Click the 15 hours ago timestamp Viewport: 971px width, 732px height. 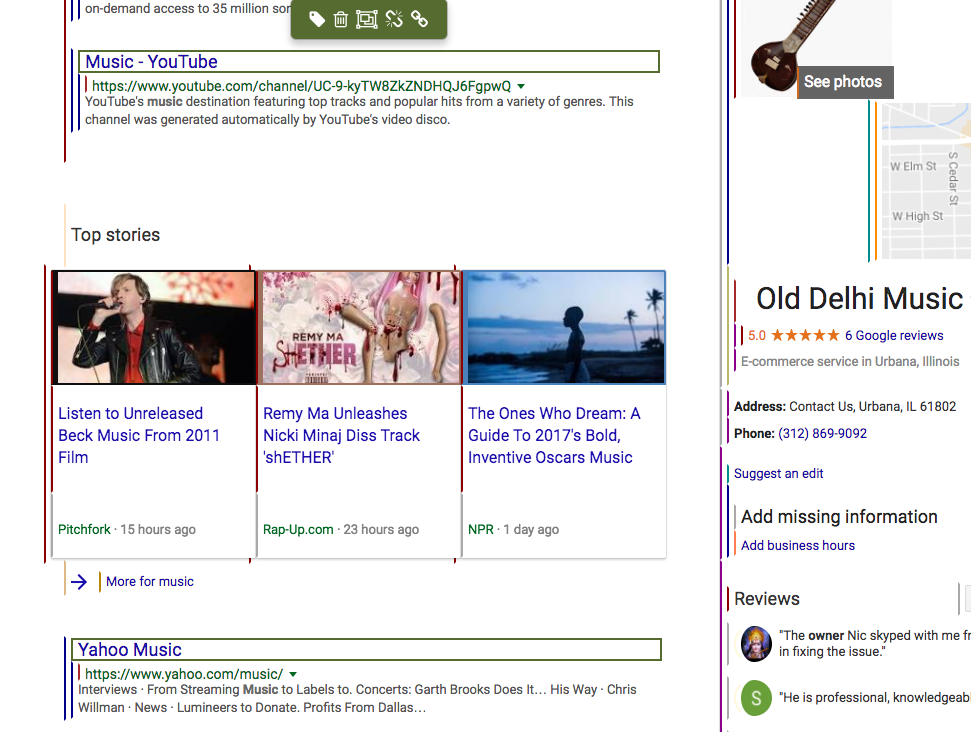click(158, 529)
